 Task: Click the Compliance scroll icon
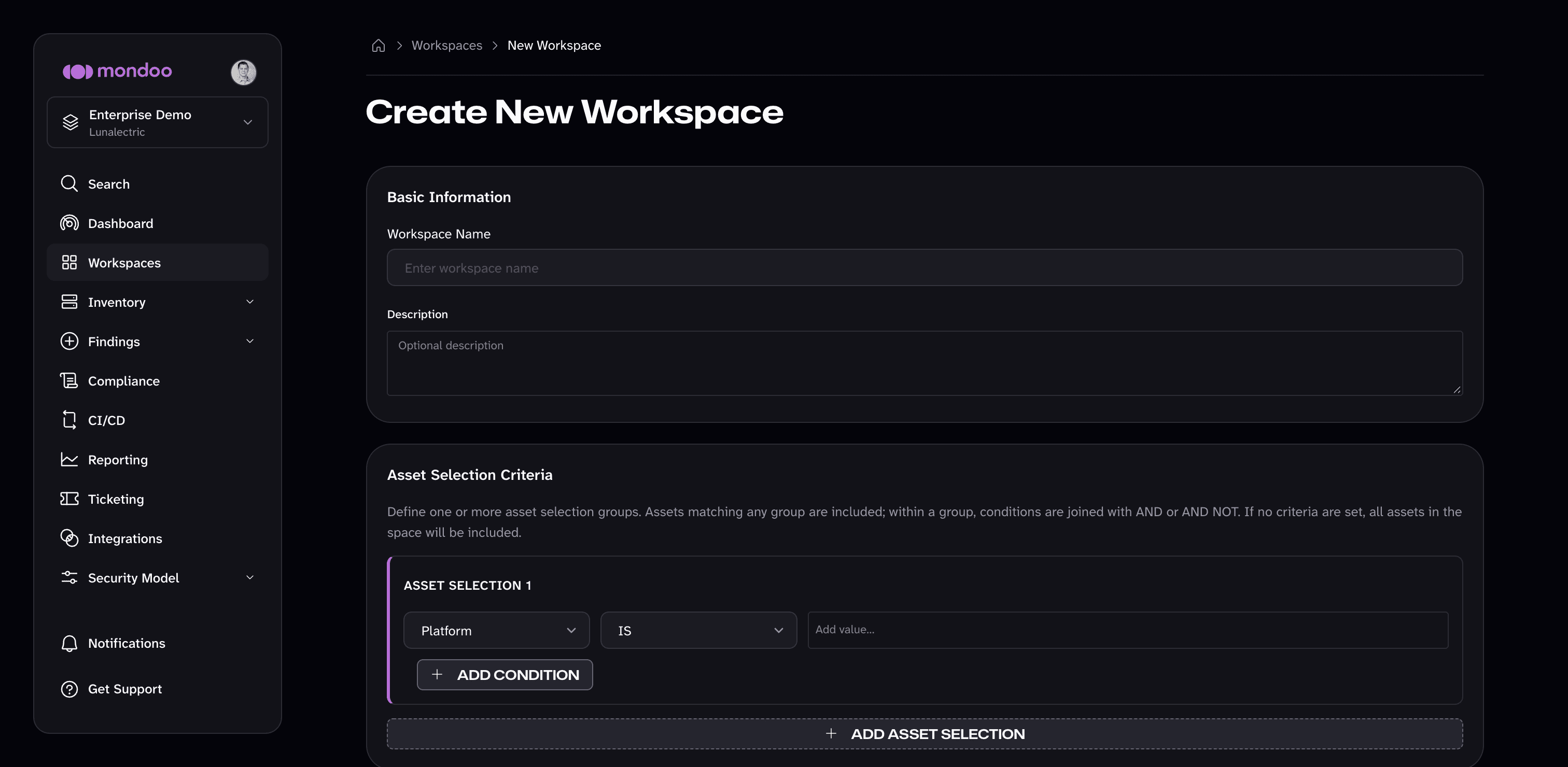[x=69, y=381]
